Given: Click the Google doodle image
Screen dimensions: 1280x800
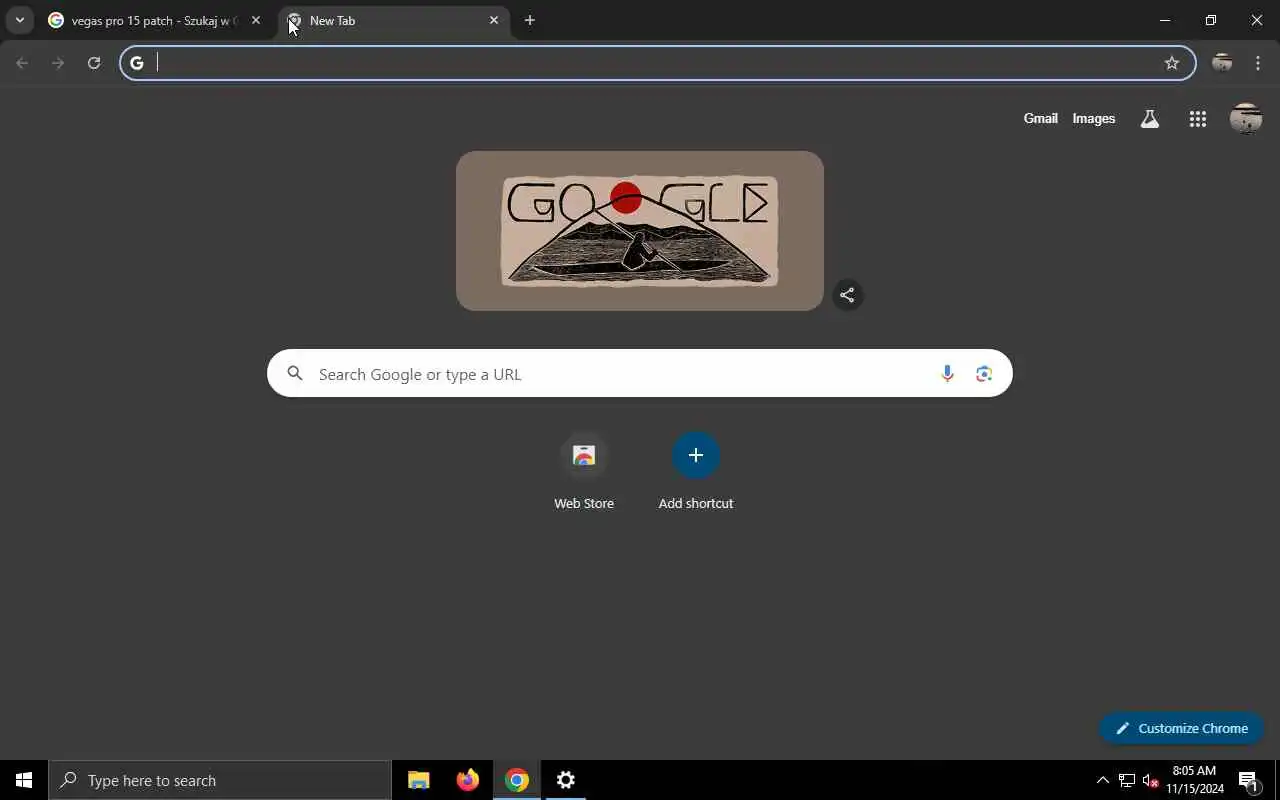Looking at the screenshot, I should coord(640,231).
